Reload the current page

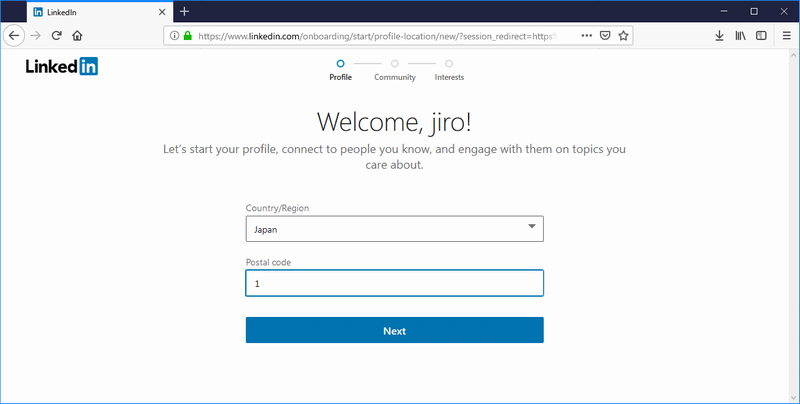point(57,36)
